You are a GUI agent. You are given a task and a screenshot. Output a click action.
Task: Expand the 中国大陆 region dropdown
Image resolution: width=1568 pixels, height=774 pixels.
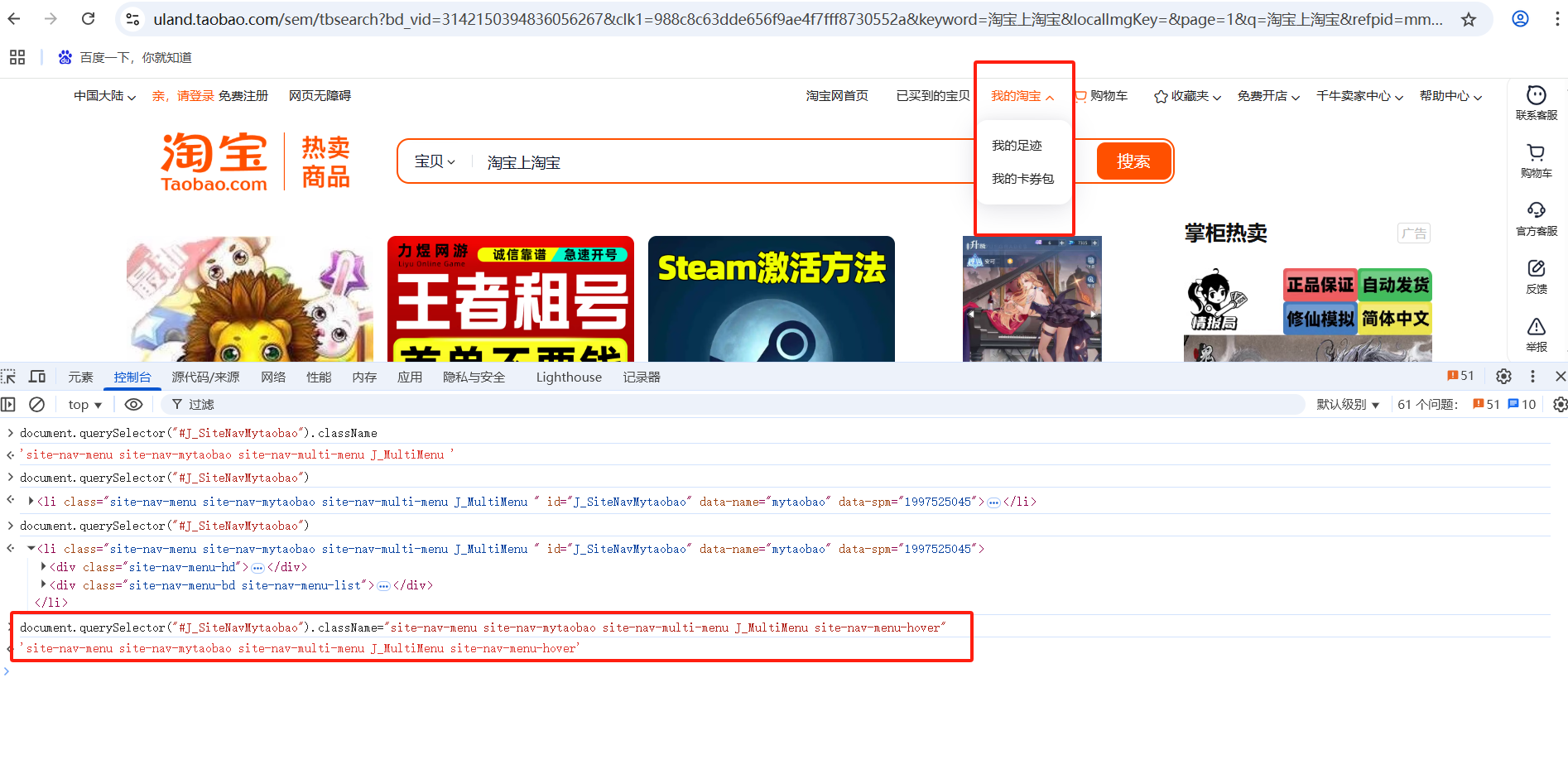[x=104, y=96]
